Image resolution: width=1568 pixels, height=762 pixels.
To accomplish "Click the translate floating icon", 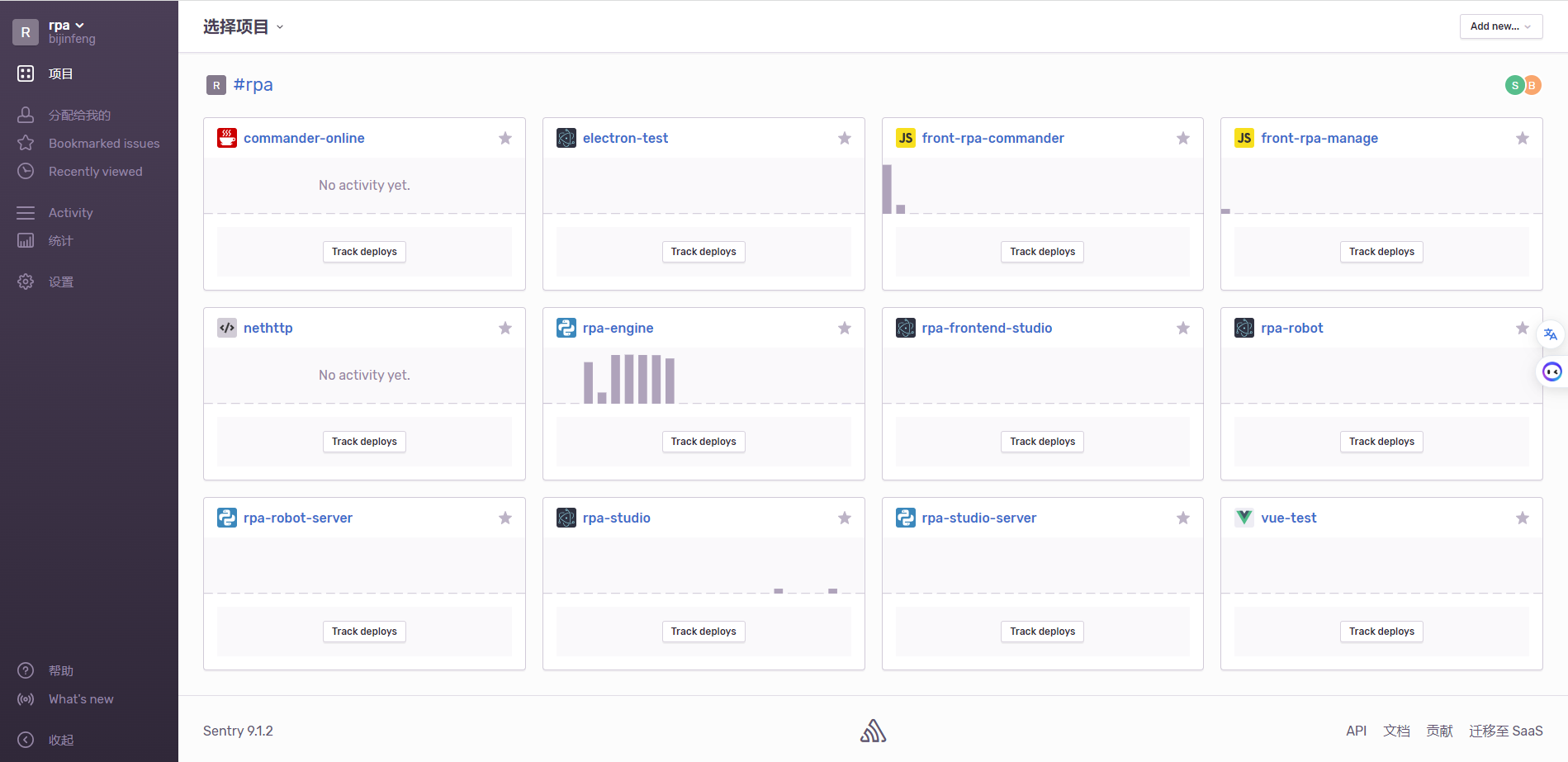I will tap(1551, 334).
